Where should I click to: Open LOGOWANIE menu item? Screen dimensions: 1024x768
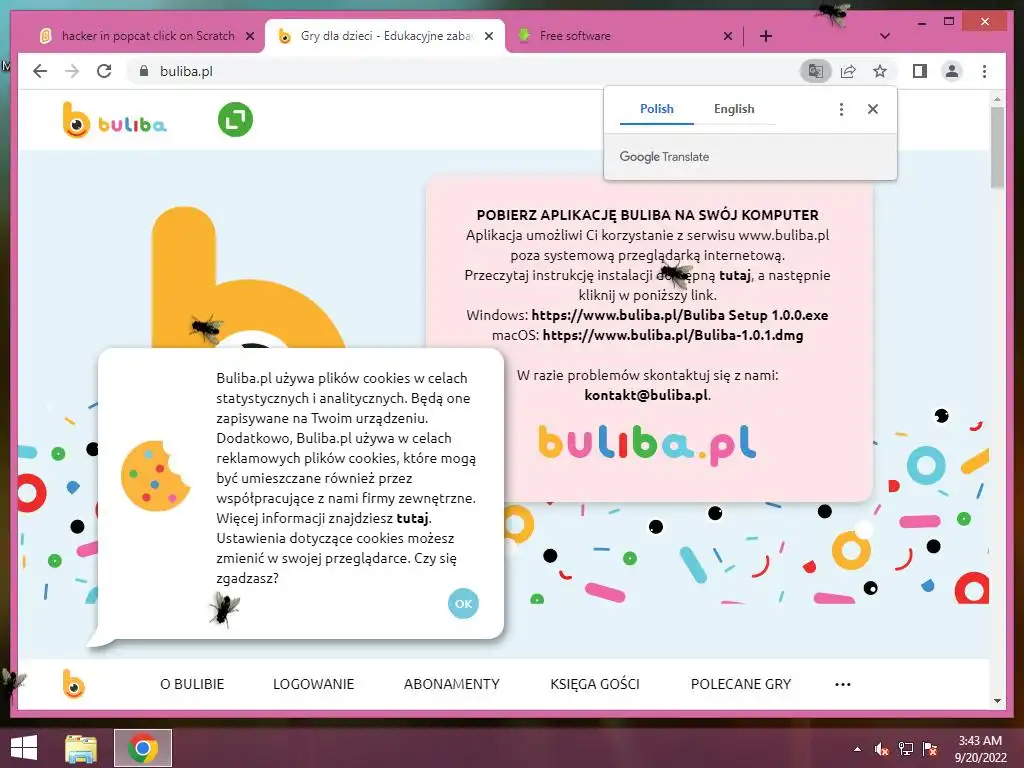(313, 684)
